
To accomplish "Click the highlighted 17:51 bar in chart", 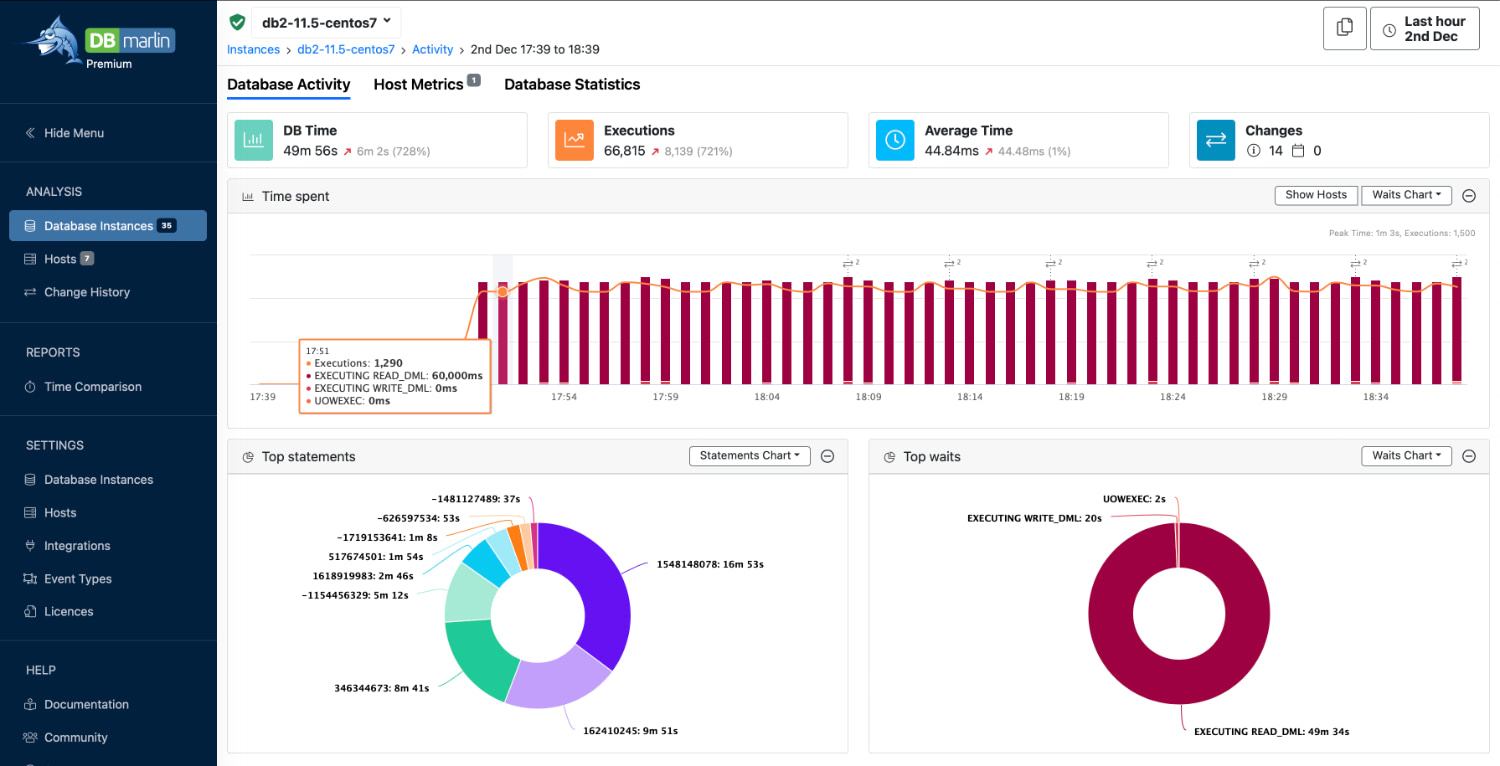I will (x=503, y=333).
